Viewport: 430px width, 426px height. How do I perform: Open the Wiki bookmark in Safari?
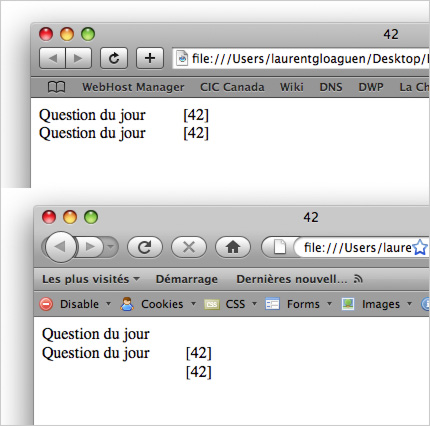click(x=291, y=87)
